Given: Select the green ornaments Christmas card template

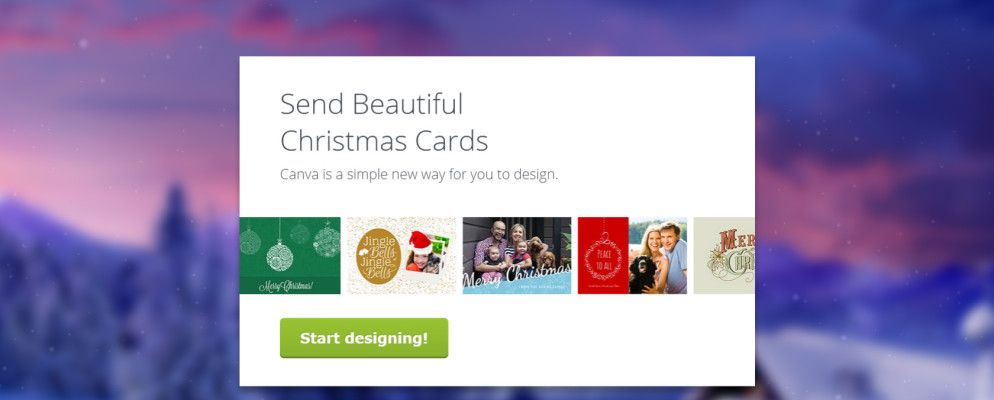Looking at the screenshot, I should coord(290,255).
